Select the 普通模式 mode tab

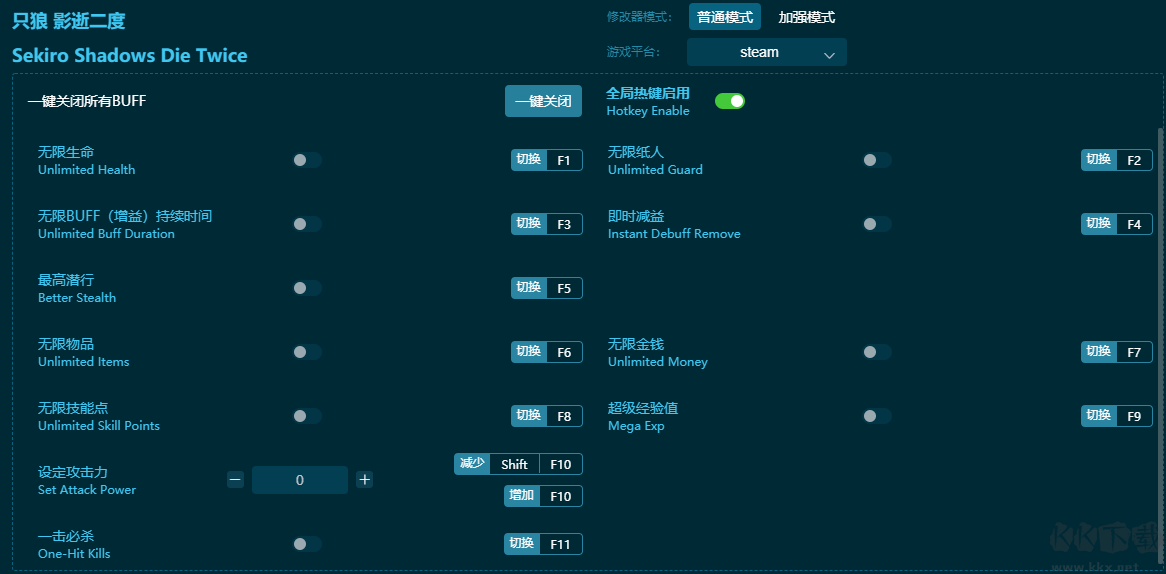725,16
